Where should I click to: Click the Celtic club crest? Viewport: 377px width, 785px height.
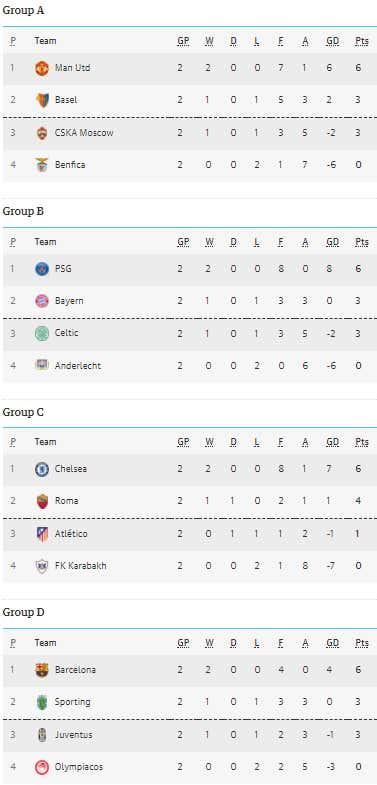pos(42,333)
